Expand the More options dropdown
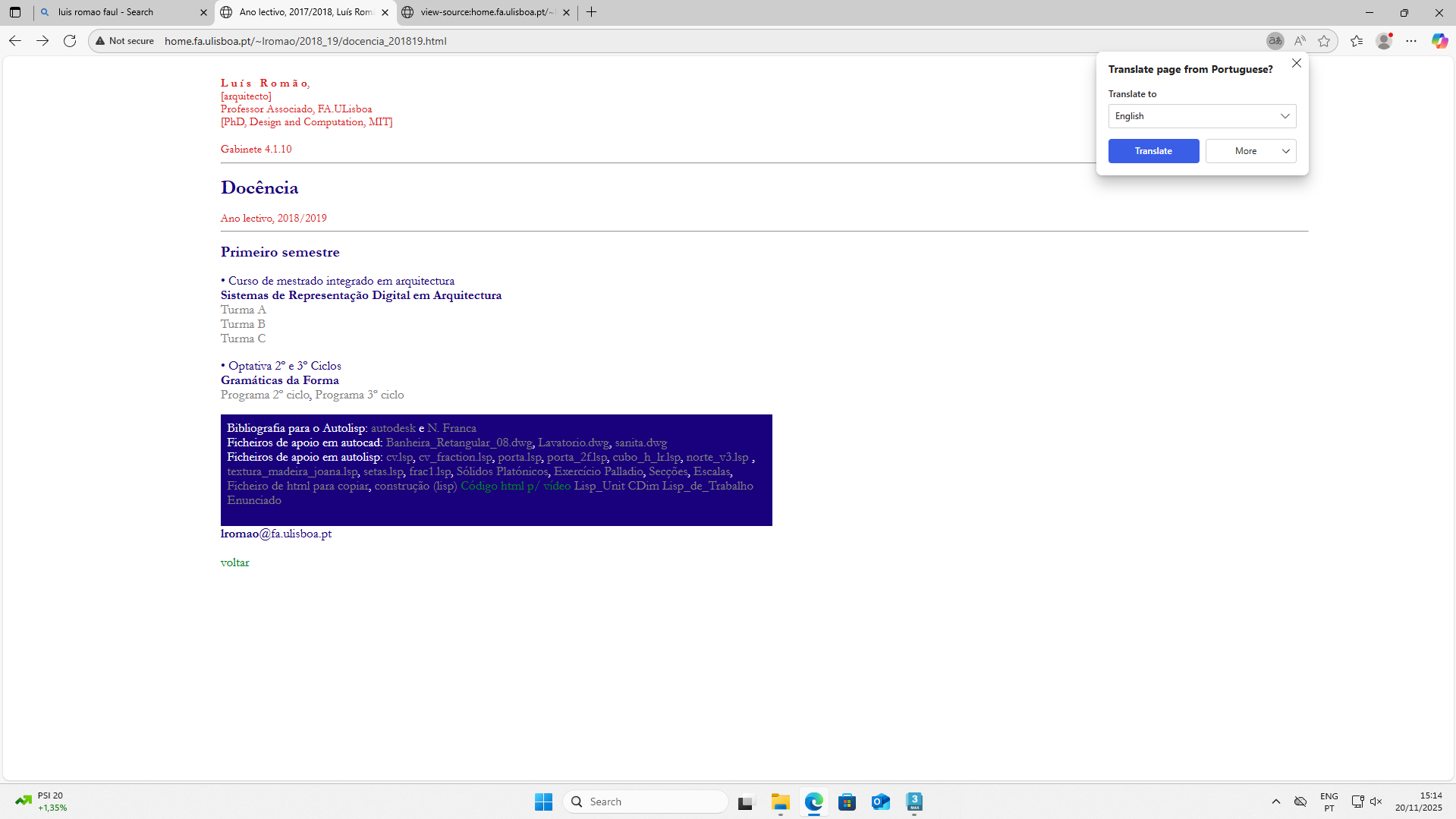Image resolution: width=1456 pixels, height=819 pixels. point(1250,151)
